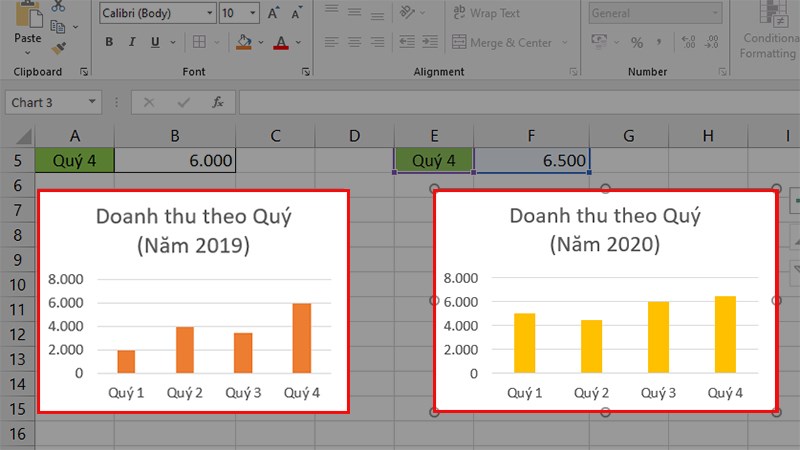Select the Format Painter brush
This screenshot has height=450, width=800.
[58, 48]
